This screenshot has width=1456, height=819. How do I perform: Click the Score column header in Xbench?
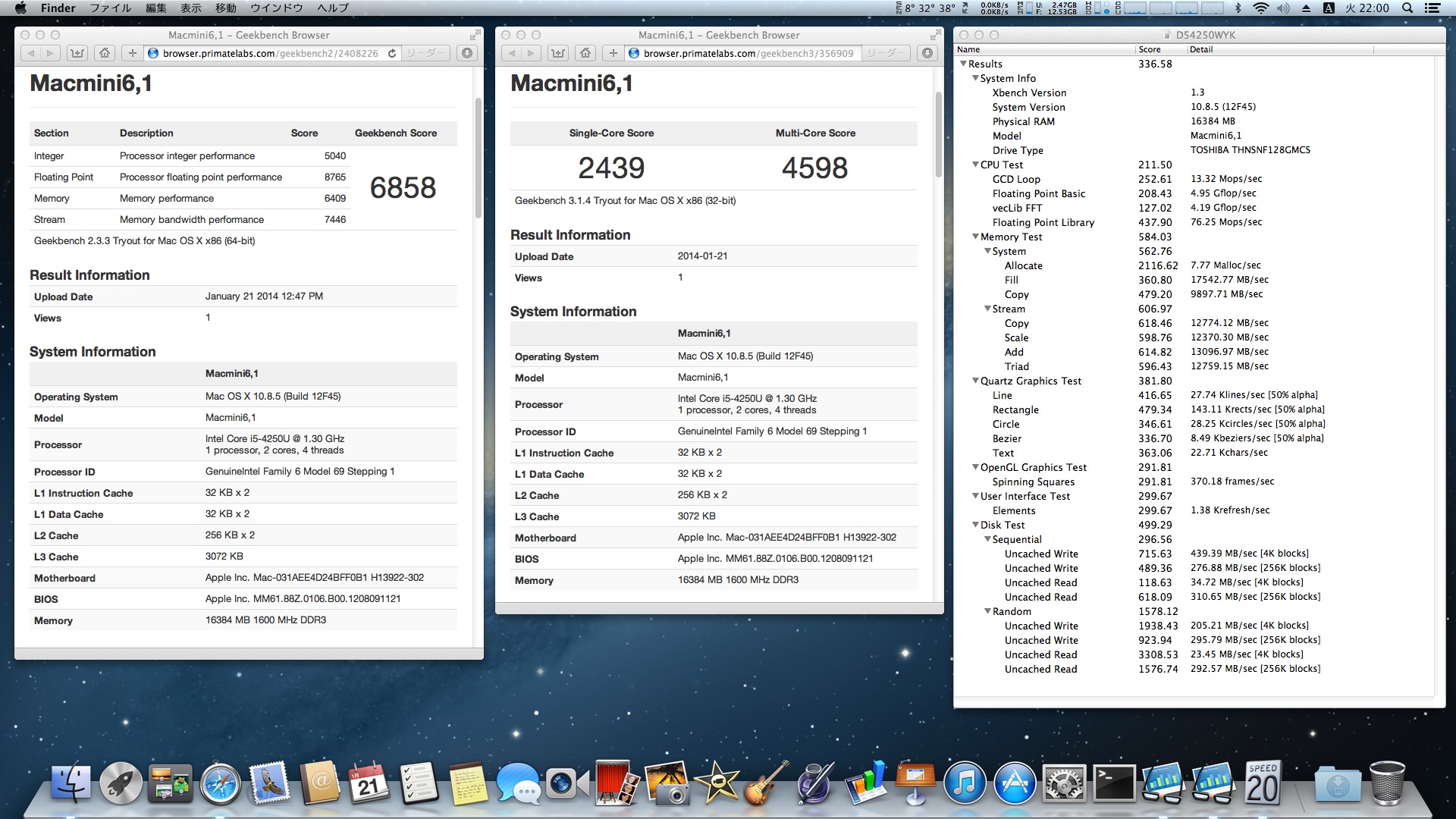(1161, 49)
